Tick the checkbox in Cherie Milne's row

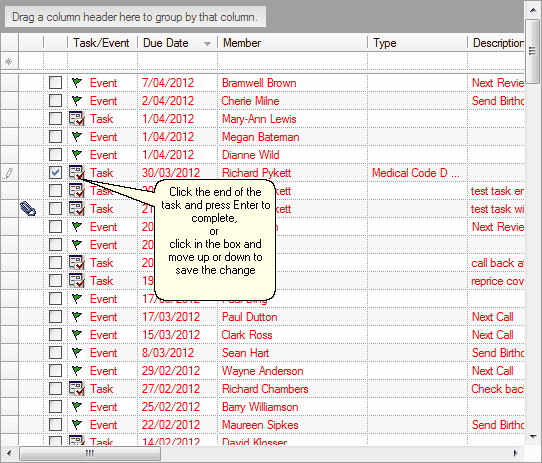[55, 101]
